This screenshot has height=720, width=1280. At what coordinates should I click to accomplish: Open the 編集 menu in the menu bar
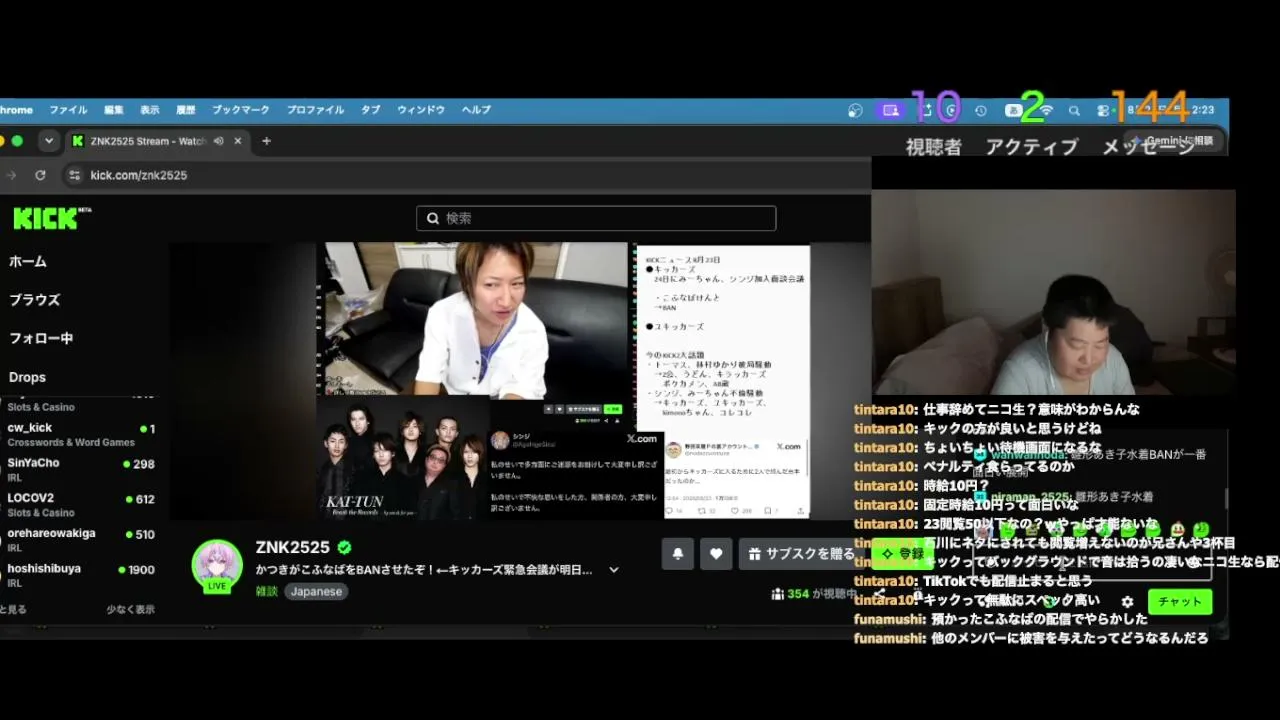coord(114,110)
